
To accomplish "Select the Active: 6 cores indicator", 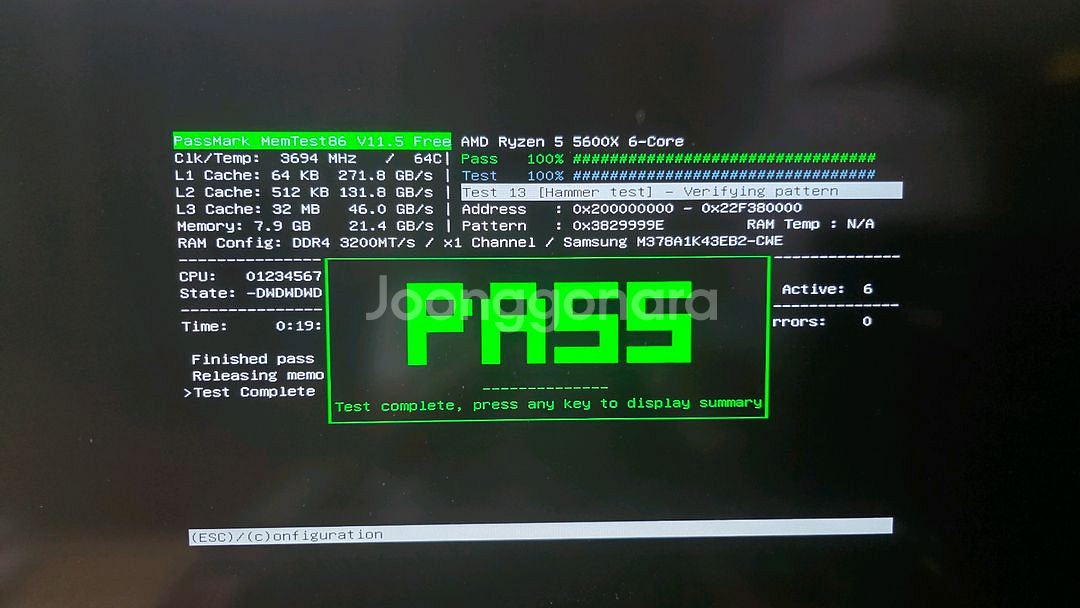I will [x=827, y=289].
